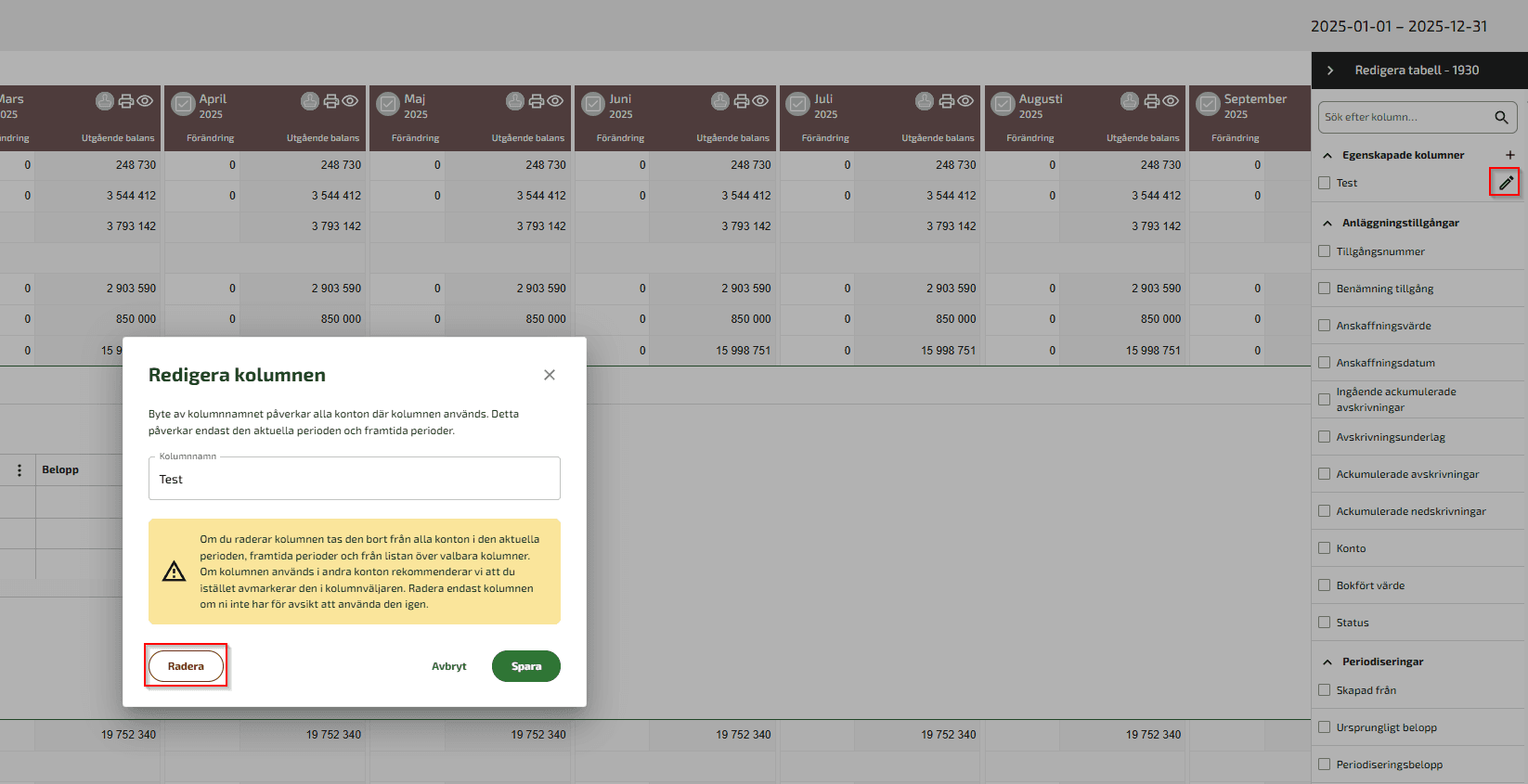
Task: Click the print icon for Juli 2025
Action: click(946, 101)
